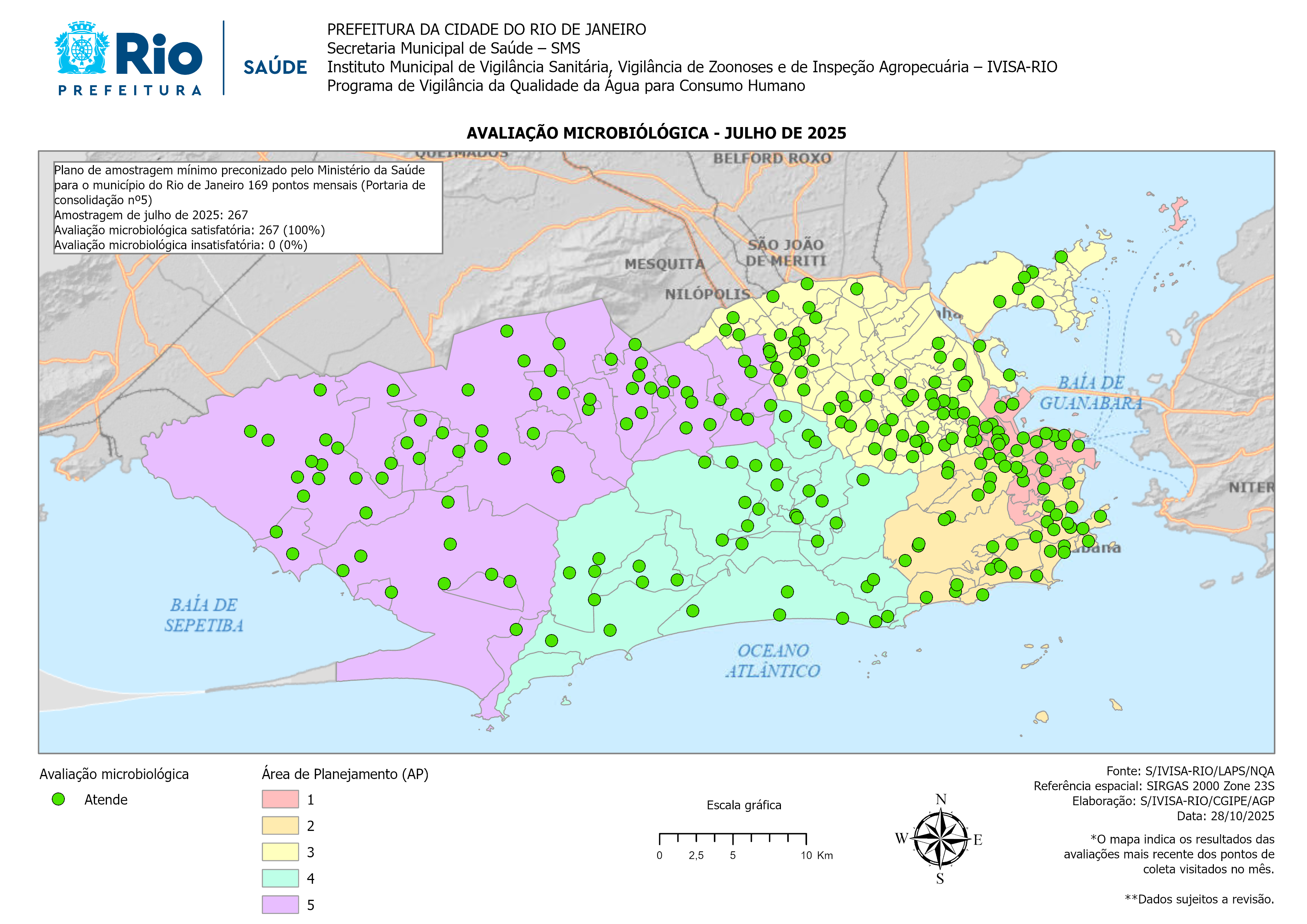
Task: Click the compass rose icon
Action: pyautogui.click(x=940, y=839)
